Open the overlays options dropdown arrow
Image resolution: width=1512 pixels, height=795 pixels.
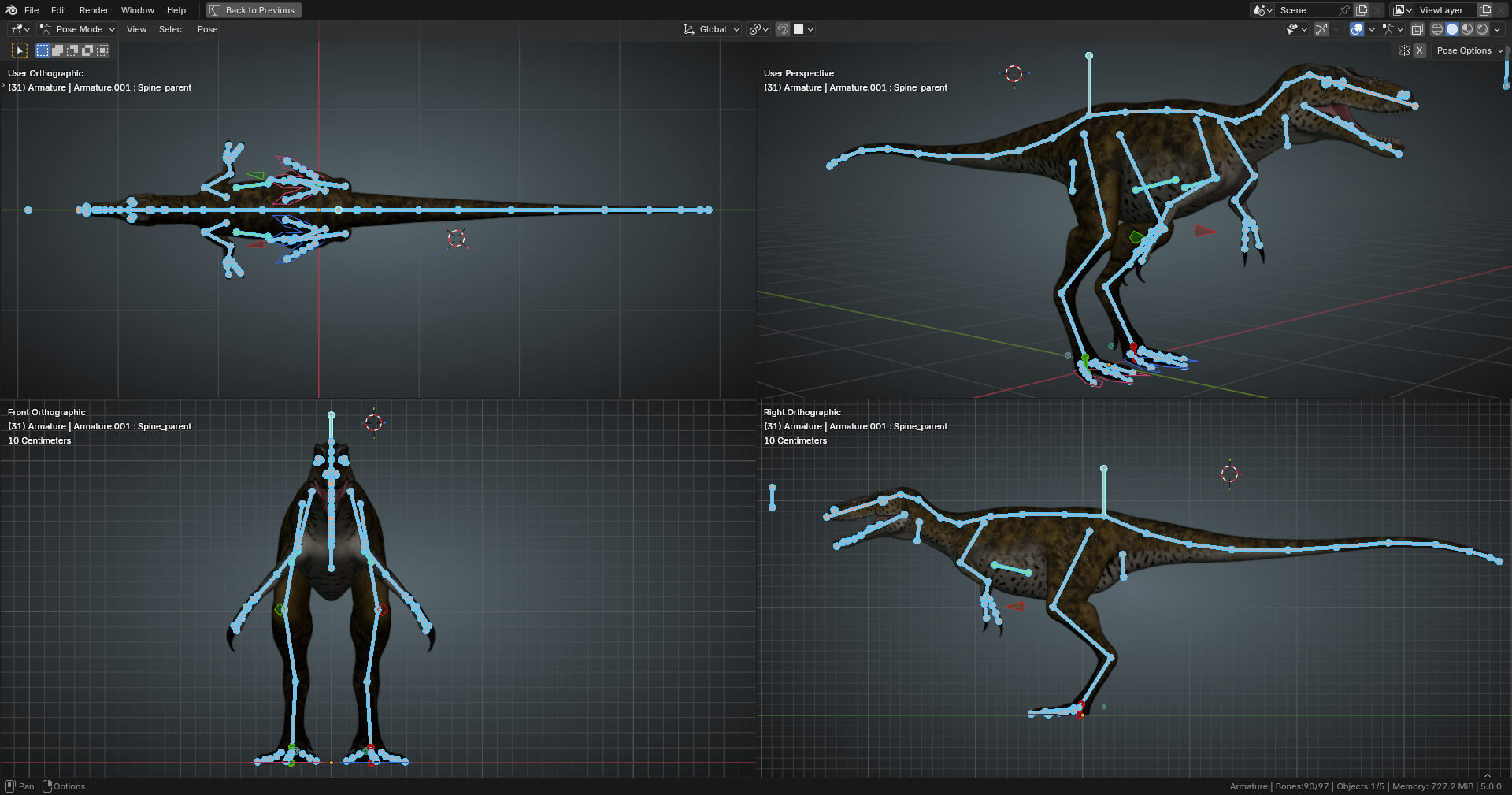click(1372, 29)
